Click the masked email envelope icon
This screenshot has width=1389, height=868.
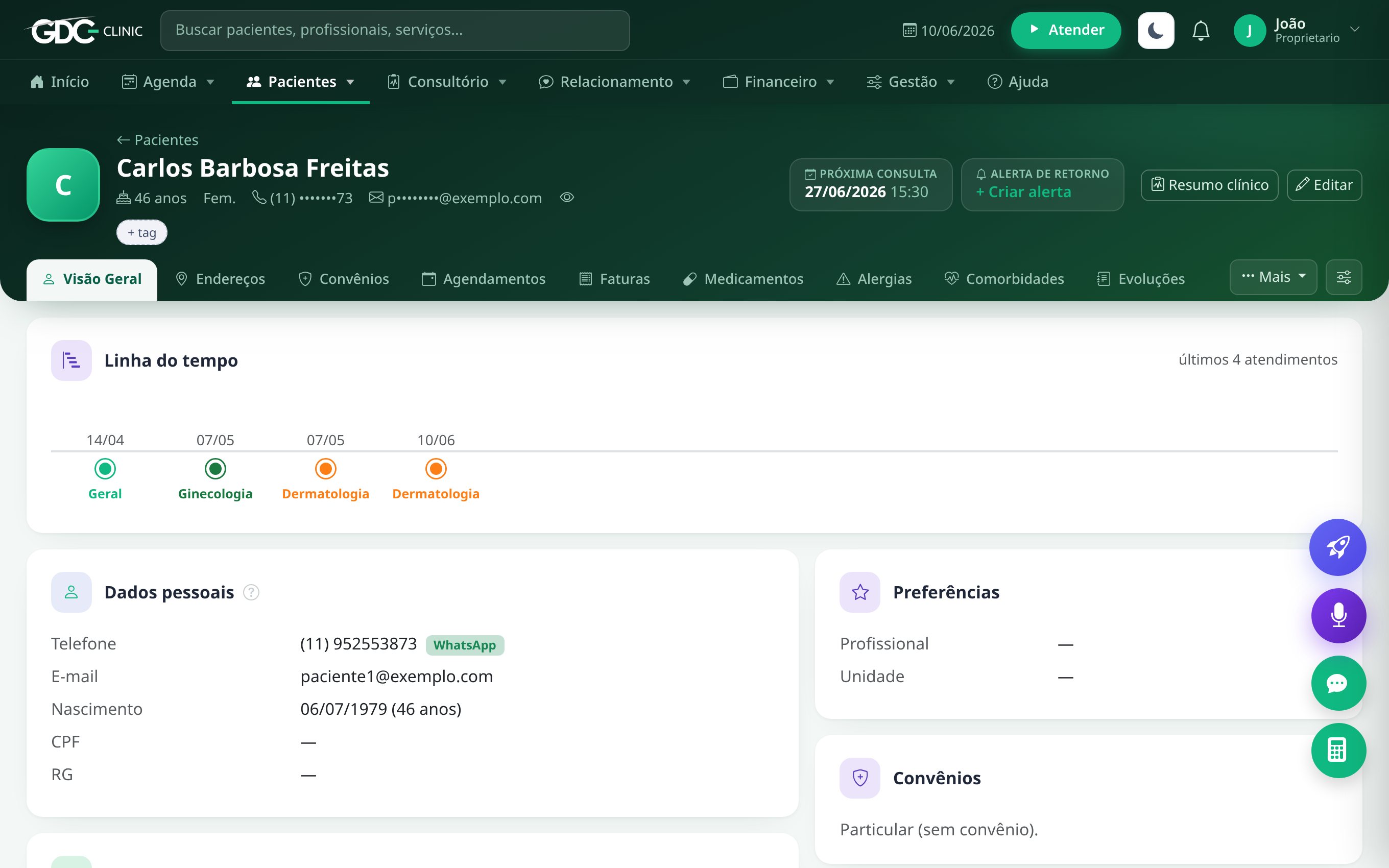click(x=376, y=198)
